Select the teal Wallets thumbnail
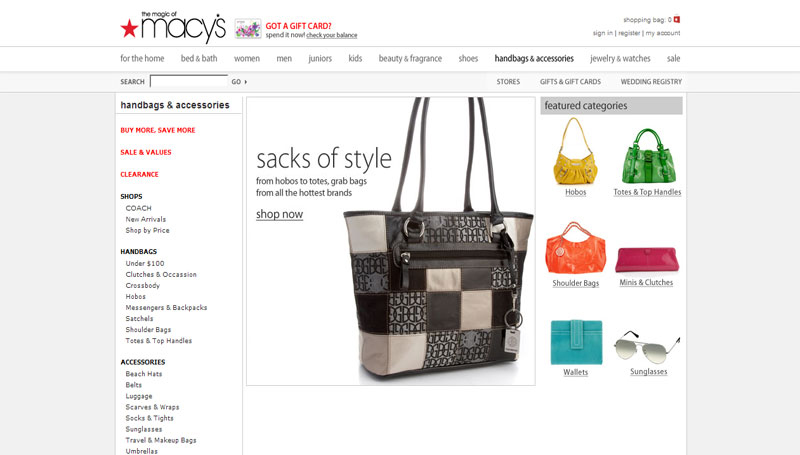 click(x=576, y=342)
